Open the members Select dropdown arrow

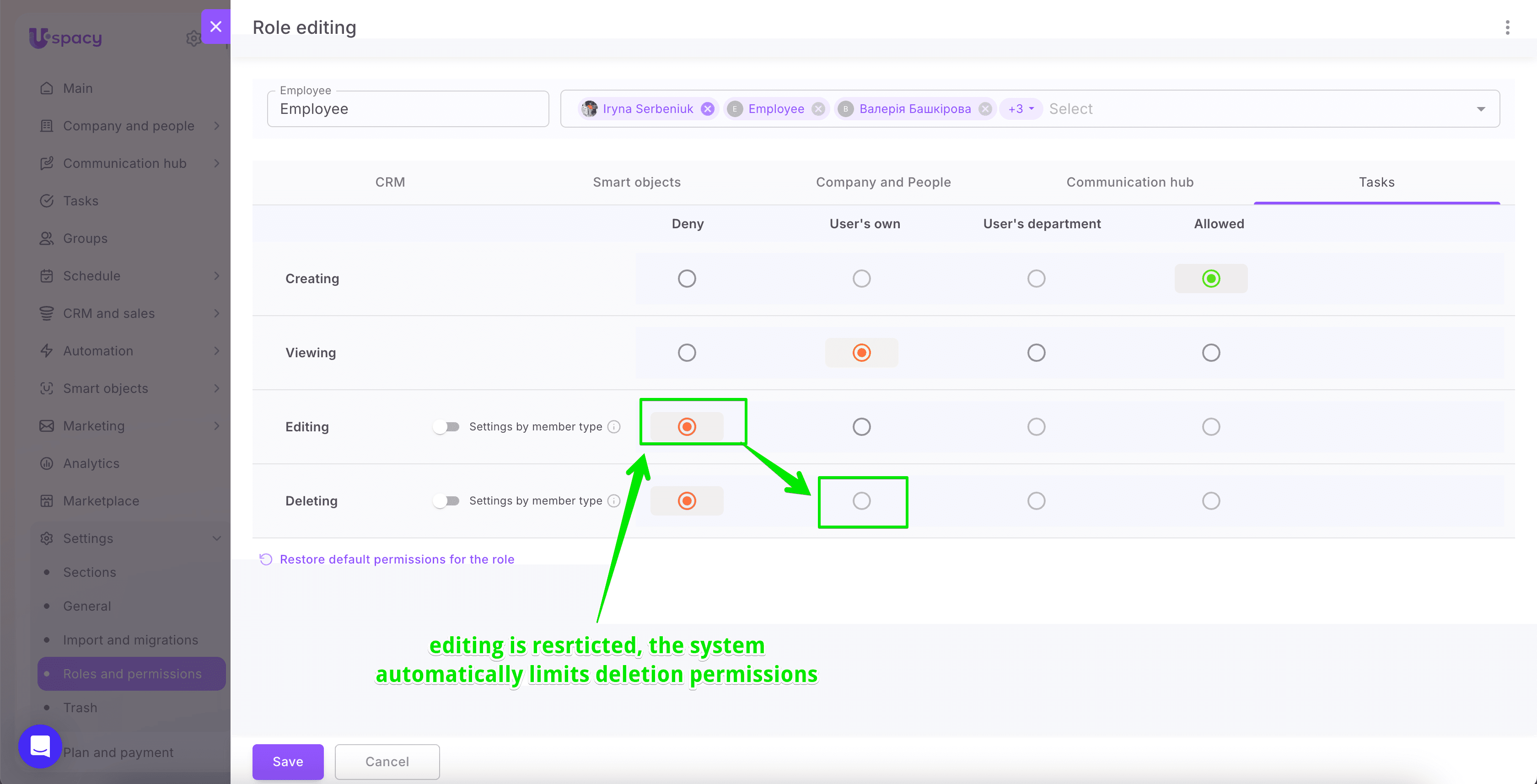pos(1480,108)
